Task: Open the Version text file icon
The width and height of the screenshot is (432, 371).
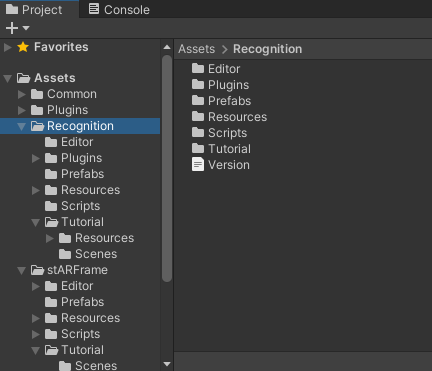Action: [198, 164]
